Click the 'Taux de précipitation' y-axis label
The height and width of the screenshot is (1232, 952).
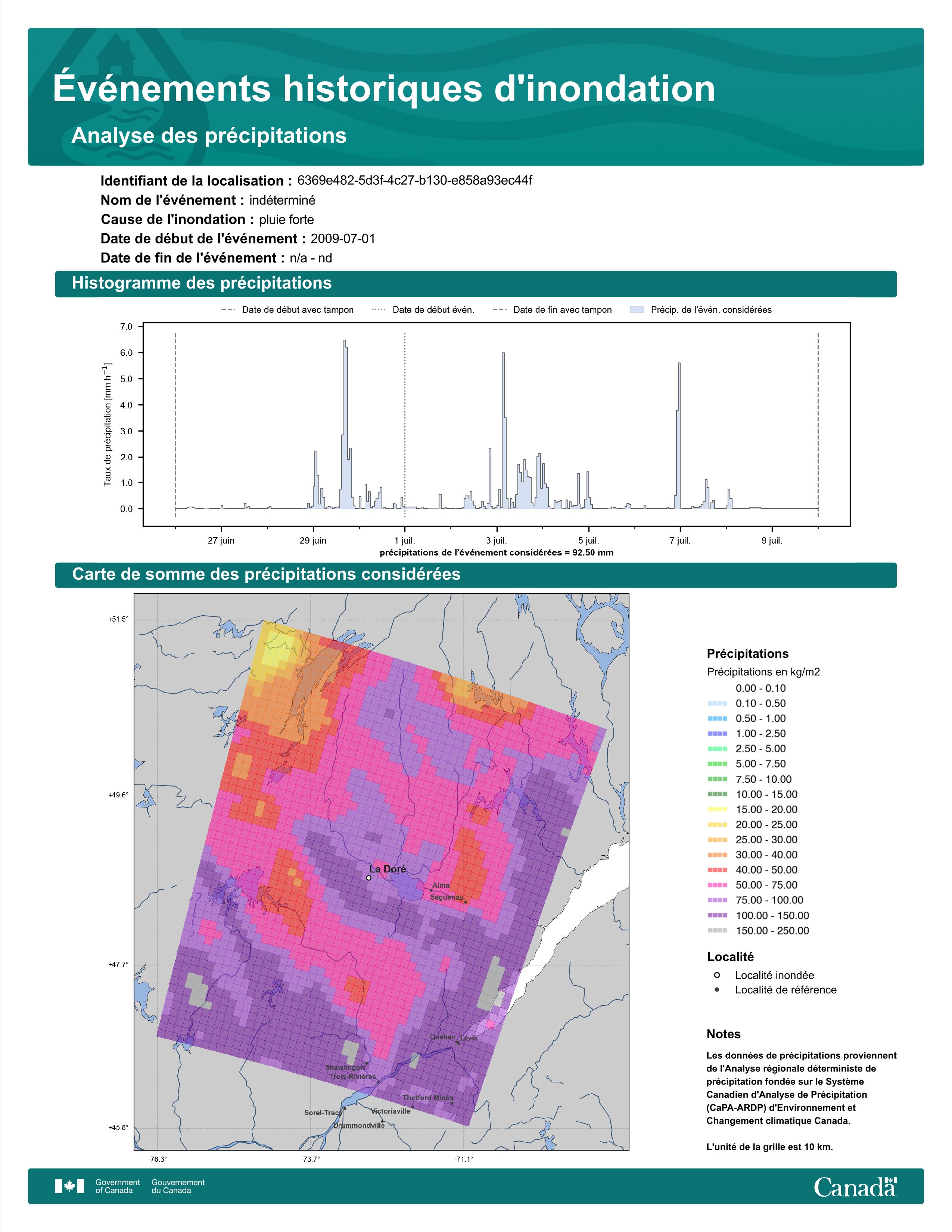pyautogui.click(x=107, y=424)
